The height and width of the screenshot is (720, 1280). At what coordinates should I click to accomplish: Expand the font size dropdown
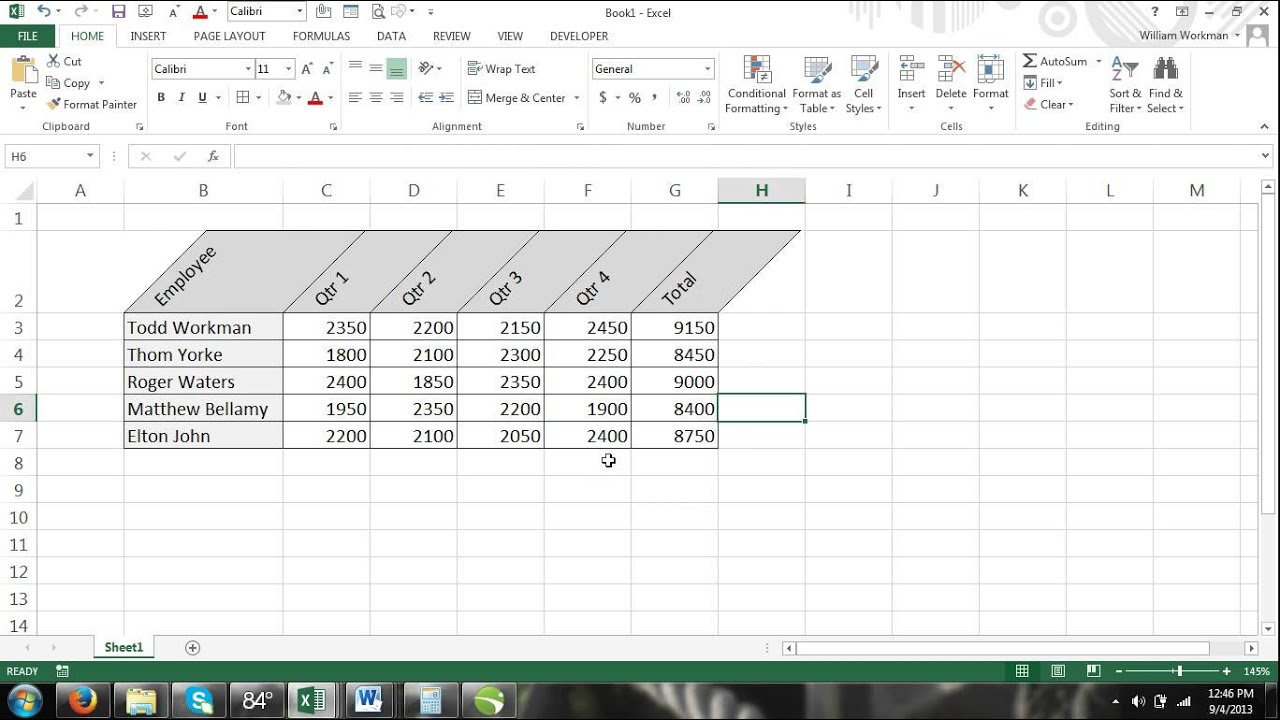click(x=289, y=69)
